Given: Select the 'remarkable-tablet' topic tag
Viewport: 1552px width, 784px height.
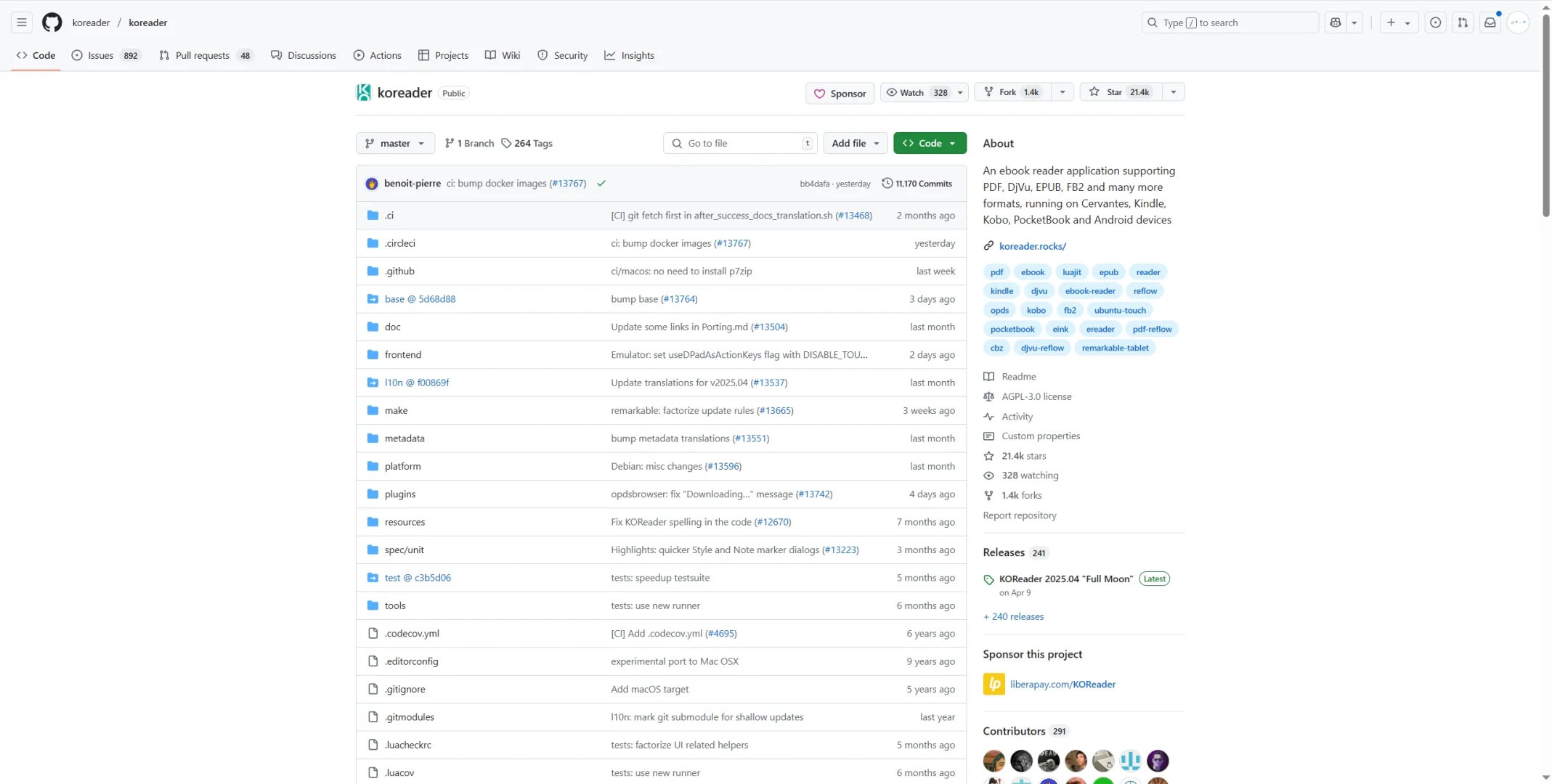Looking at the screenshot, I should pyautogui.click(x=1115, y=348).
